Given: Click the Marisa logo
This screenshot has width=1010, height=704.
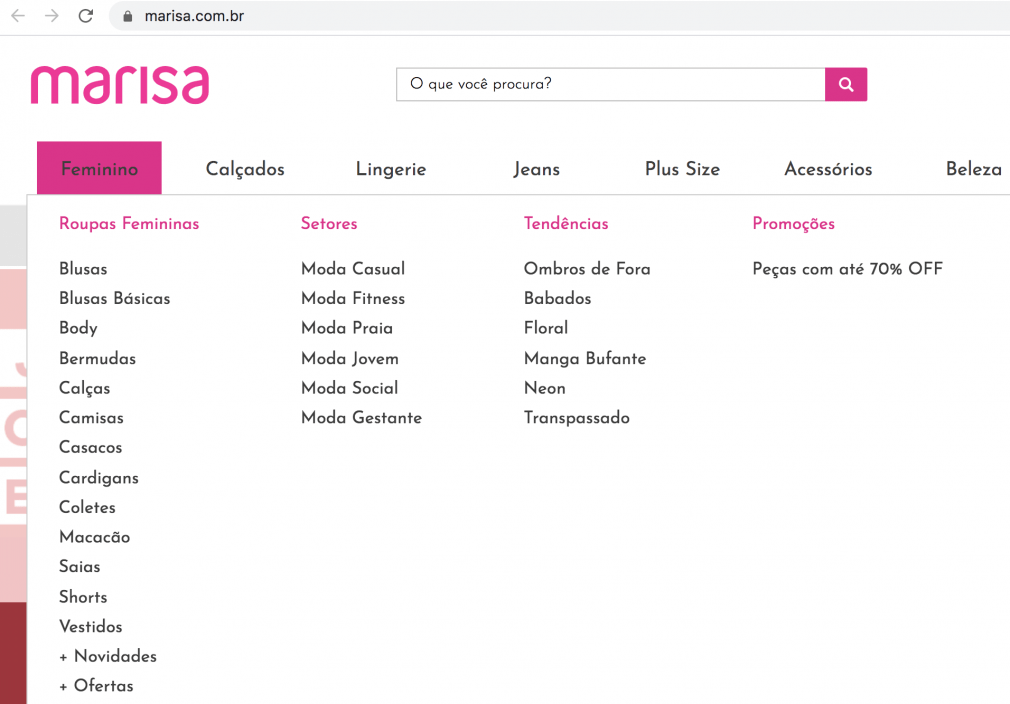Looking at the screenshot, I should pyautogui.click(x=120, y=84).
